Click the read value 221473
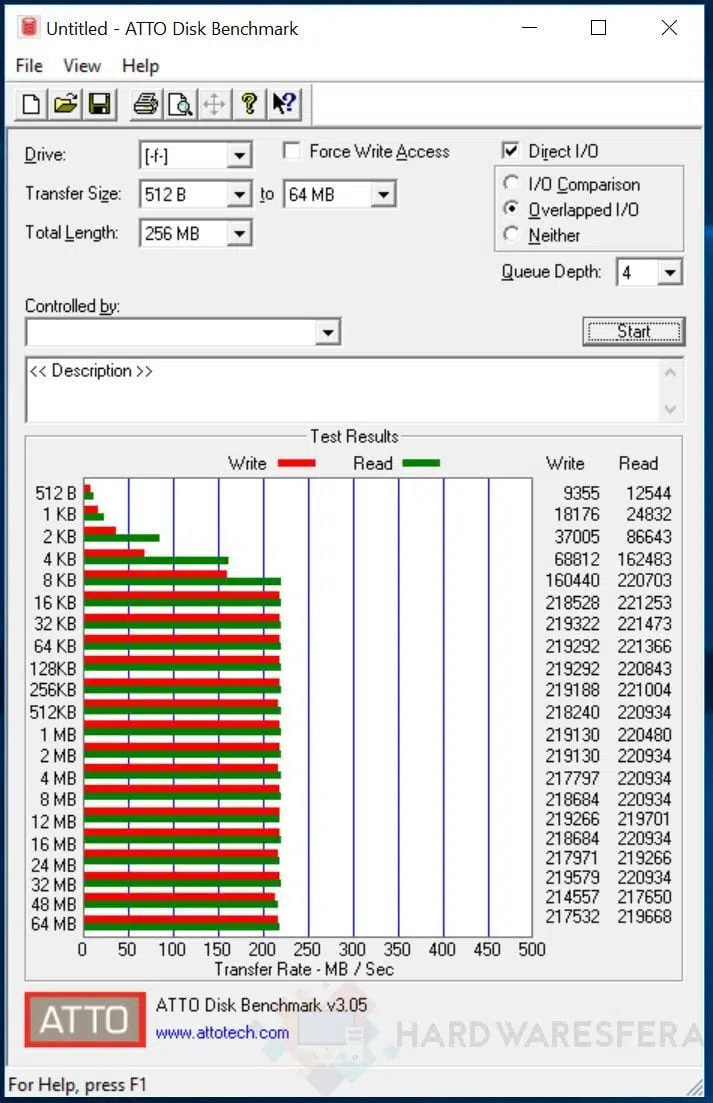713x1103 pixels. 644,624
